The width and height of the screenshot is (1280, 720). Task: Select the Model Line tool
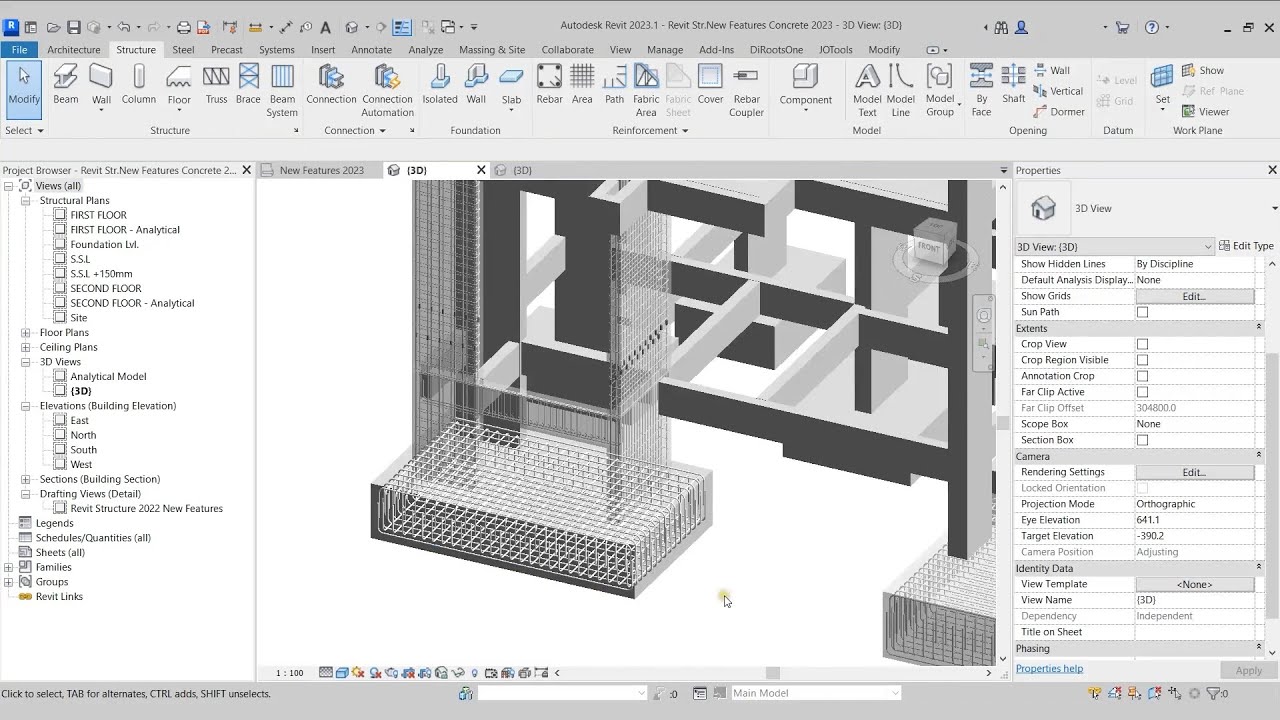tap(901, 90)
